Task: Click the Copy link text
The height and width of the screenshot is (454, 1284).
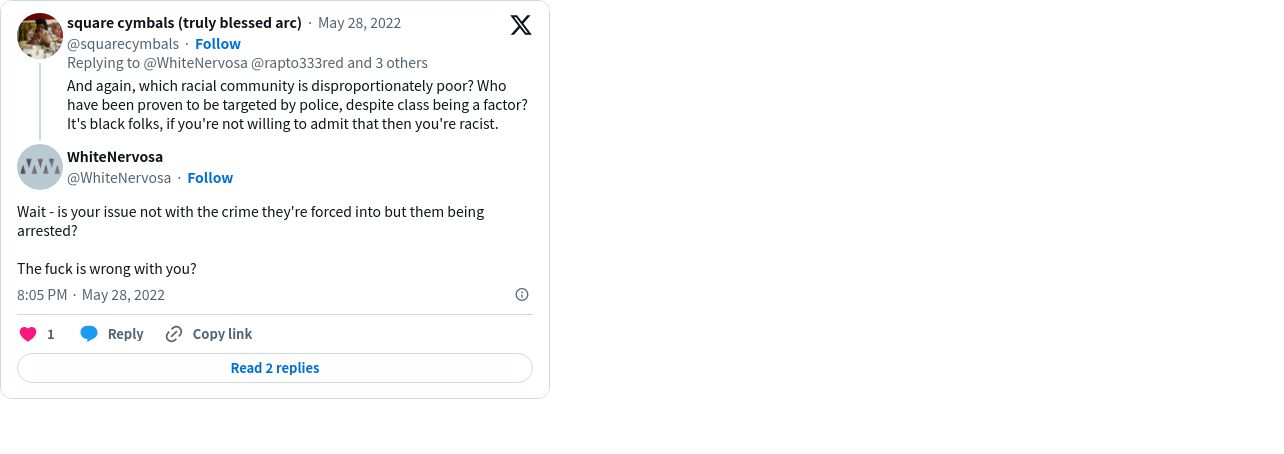Action: [x=222, y=334]
